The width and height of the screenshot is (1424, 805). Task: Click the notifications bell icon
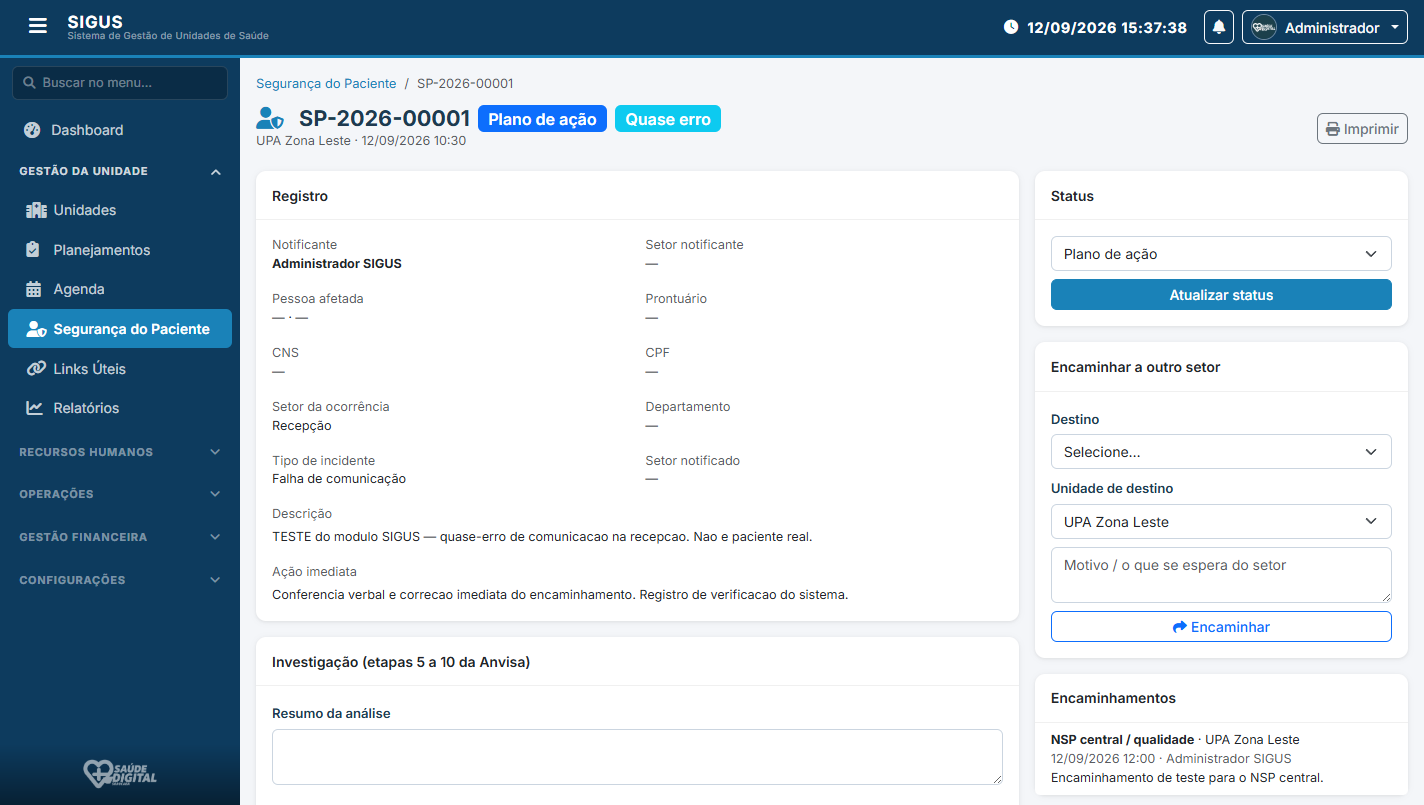[x=1219, y=27]
